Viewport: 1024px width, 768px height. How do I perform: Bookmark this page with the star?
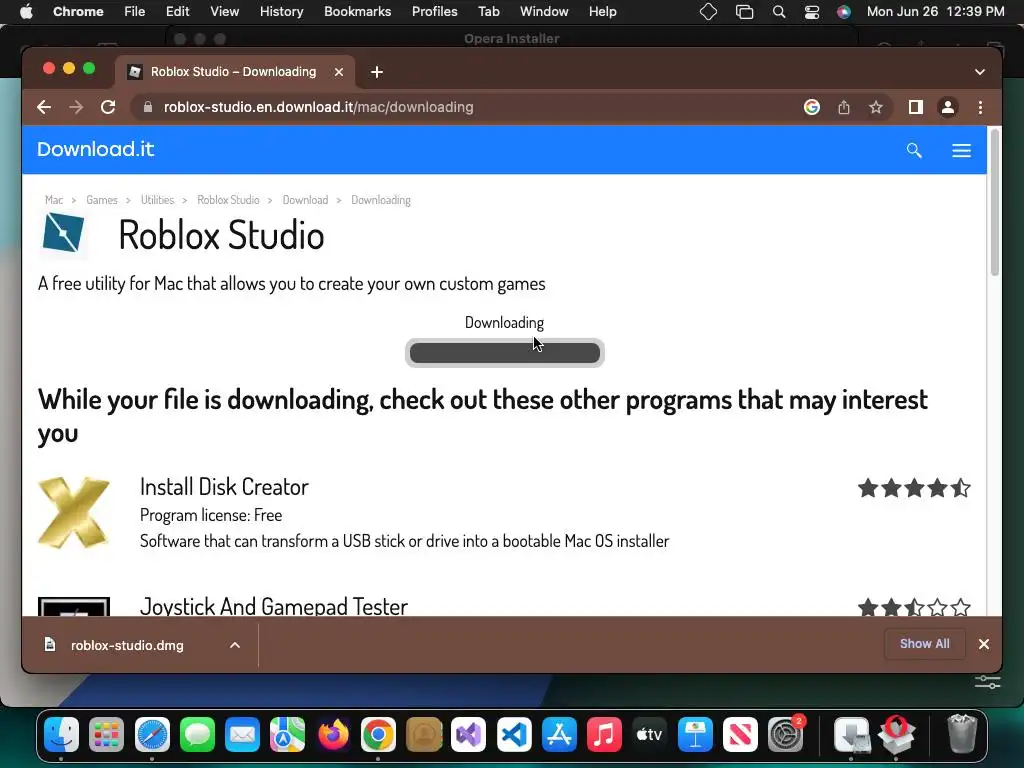[876, 107]
